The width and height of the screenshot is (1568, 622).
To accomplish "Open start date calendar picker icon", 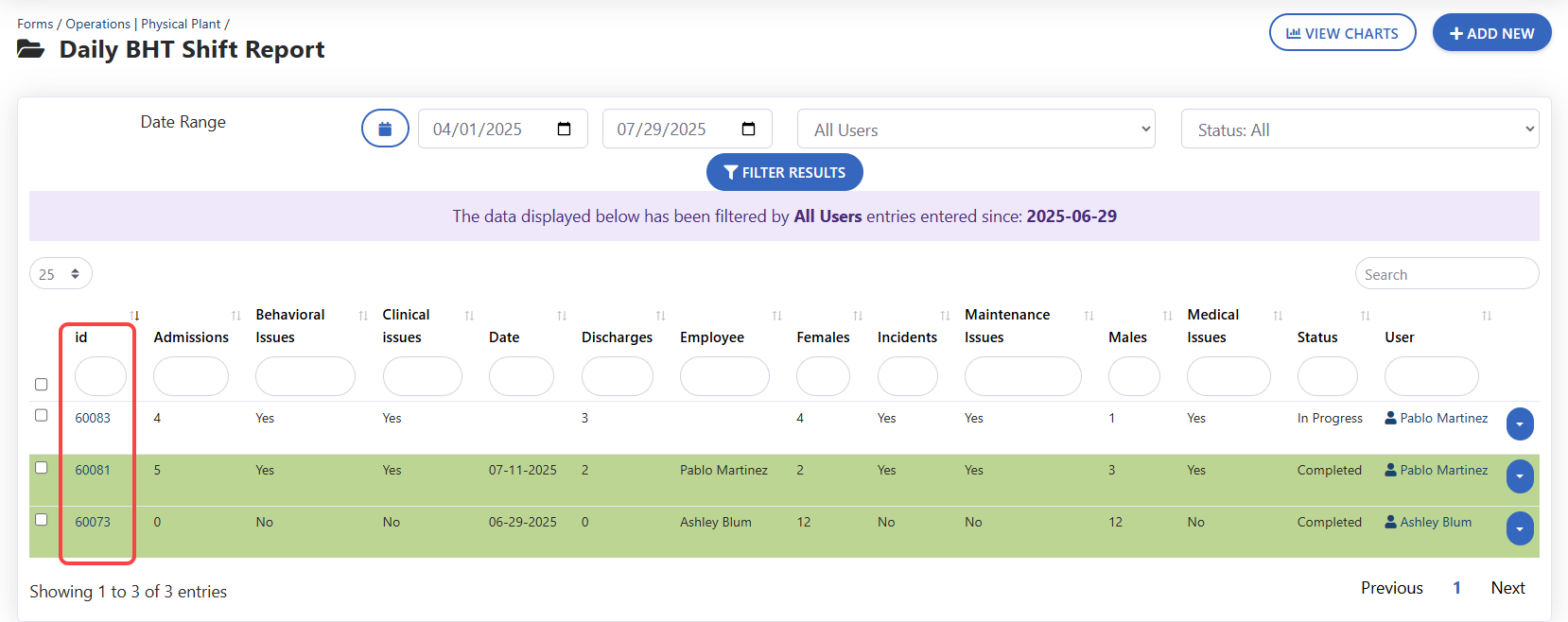I will coord(565,130).
